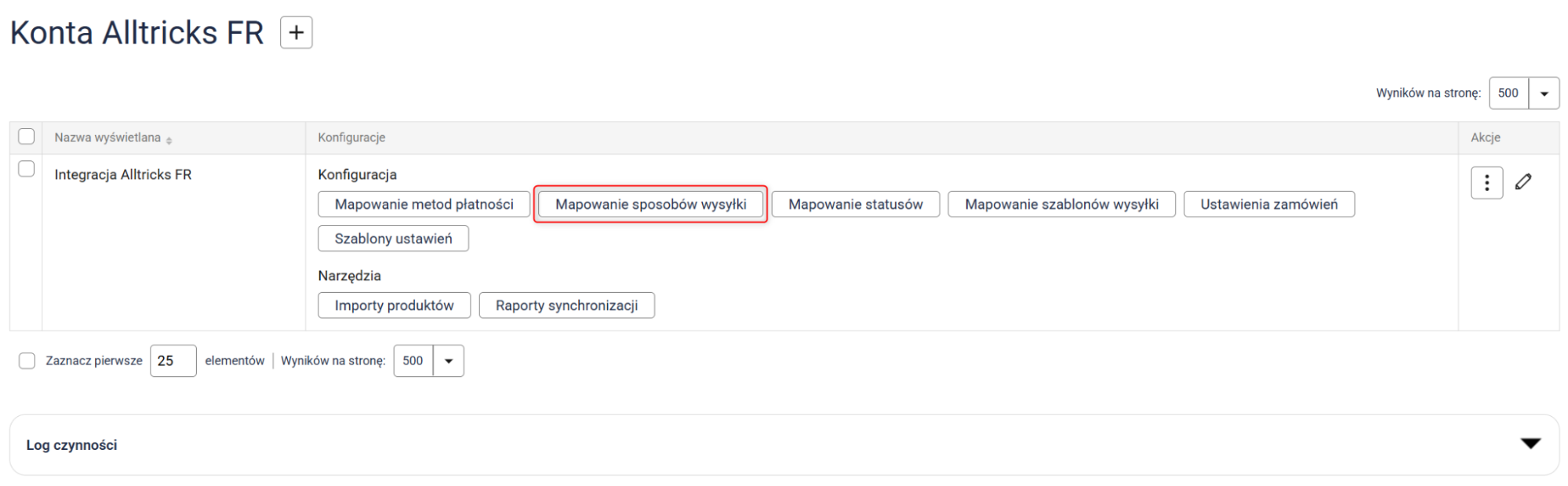Screen dimensions: 1568x486
Task: Open Mapowanie sposobów wysyłki
Action: point(650,204)
